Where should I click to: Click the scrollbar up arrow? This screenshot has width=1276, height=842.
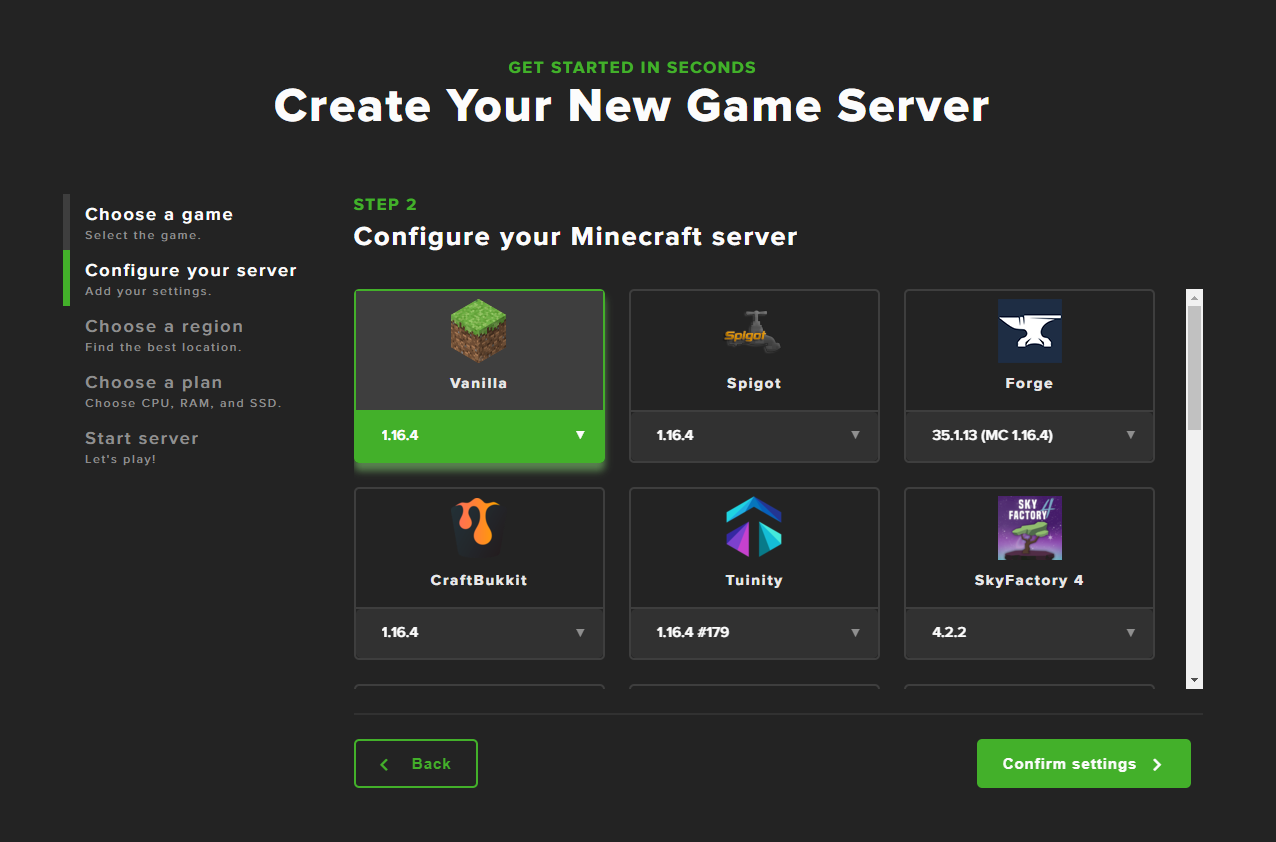1194,297
